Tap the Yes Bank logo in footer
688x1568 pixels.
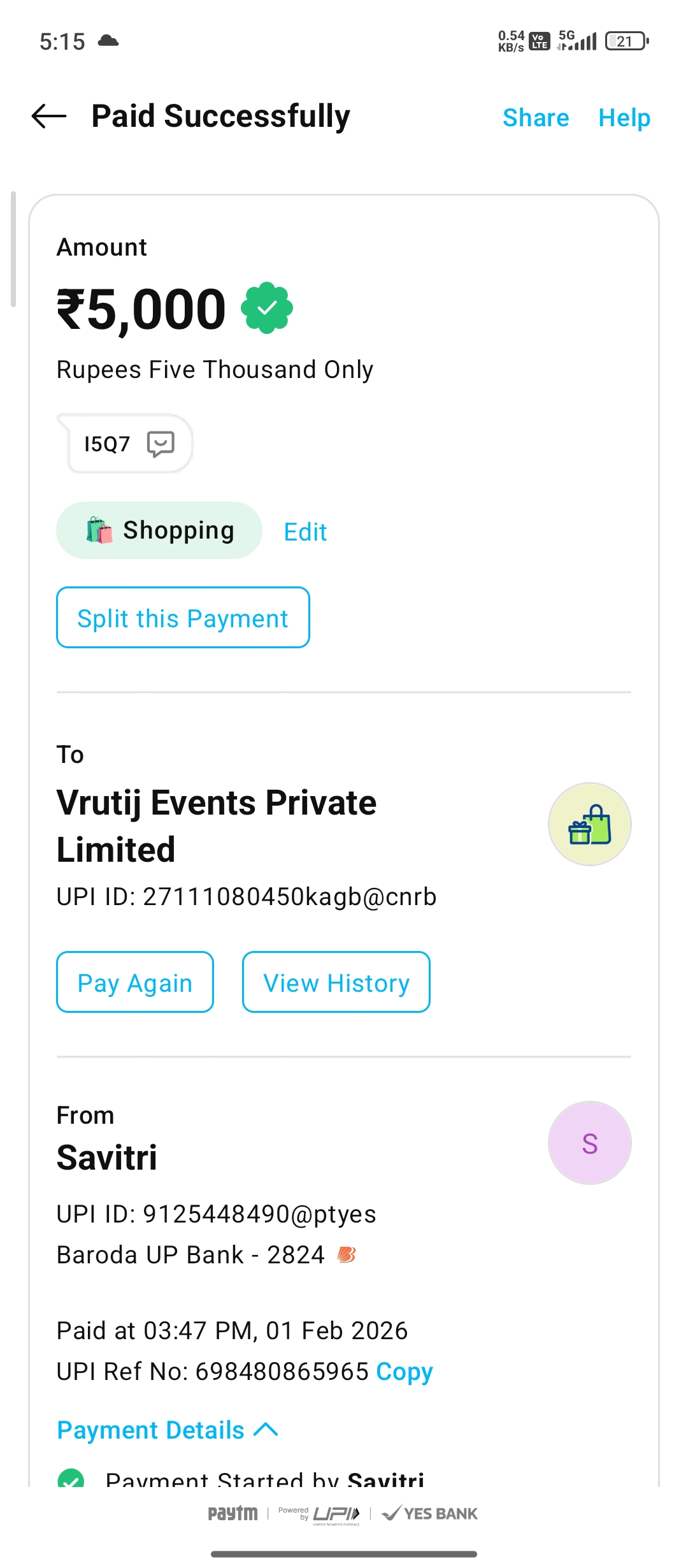[431, 1513]
